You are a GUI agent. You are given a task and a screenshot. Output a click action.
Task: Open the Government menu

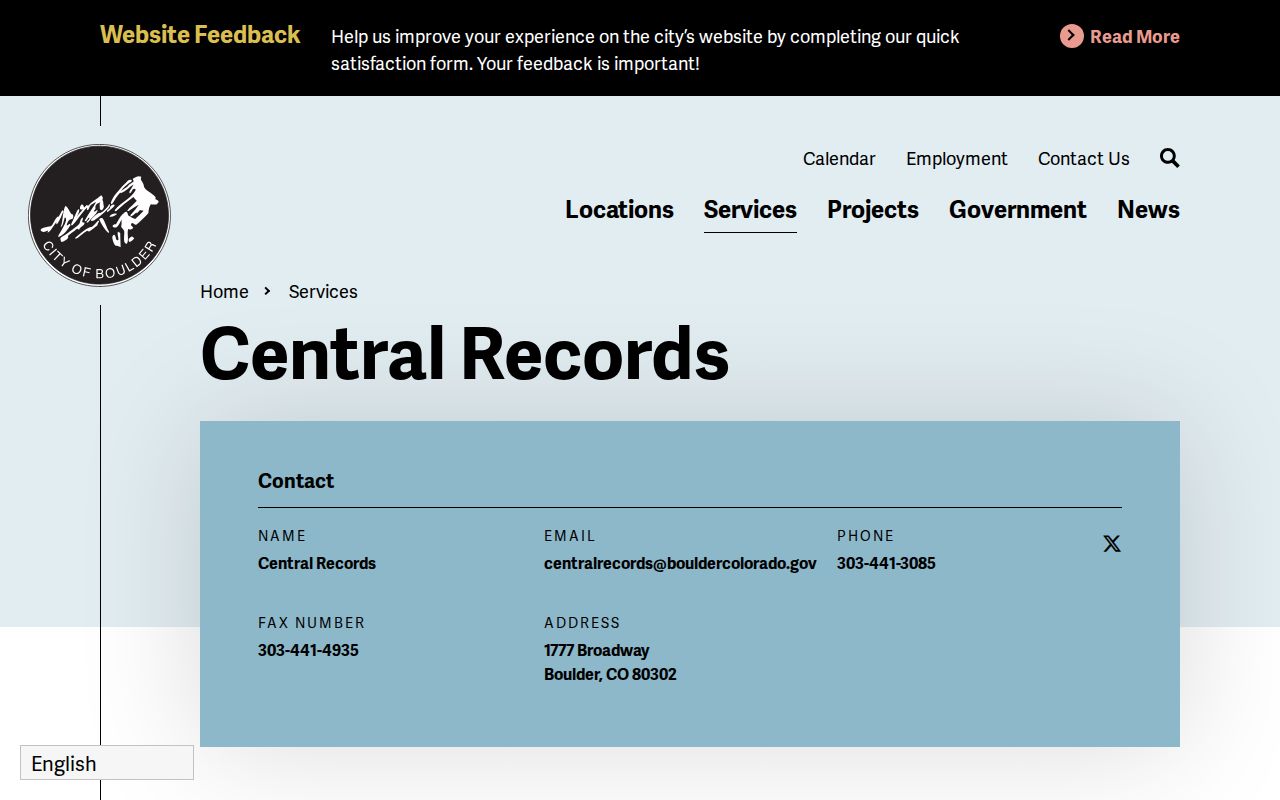1018,209
